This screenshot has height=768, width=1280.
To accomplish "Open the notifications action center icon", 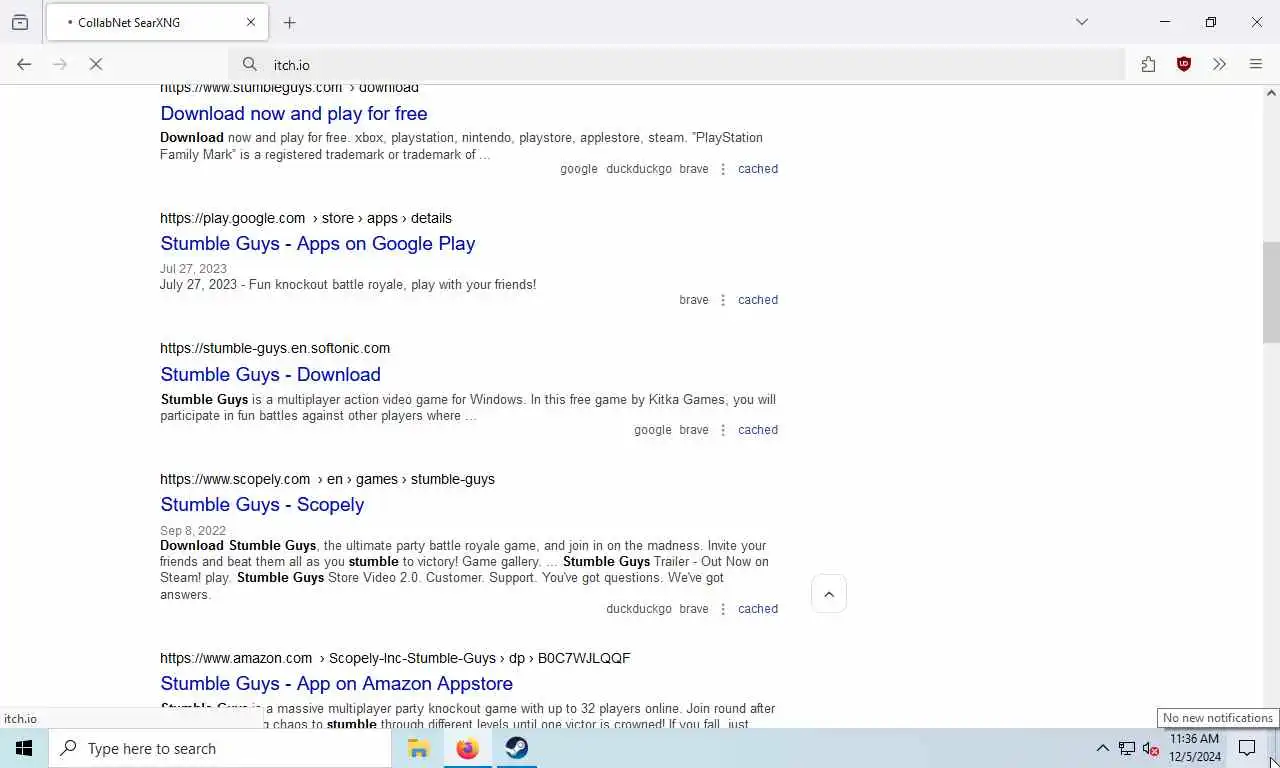I will pyautogui.click(x=1247, y=748).
